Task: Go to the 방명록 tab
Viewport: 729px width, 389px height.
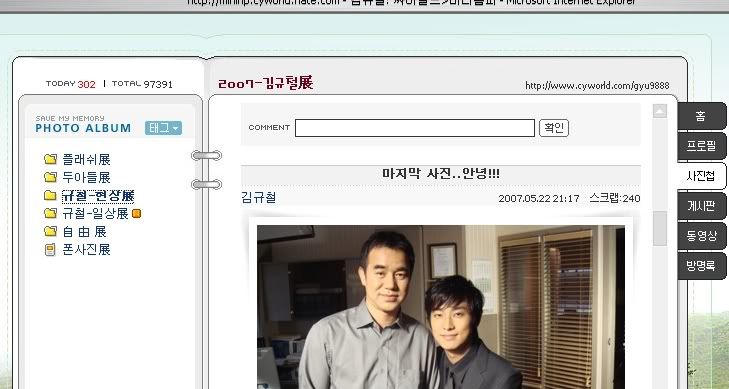Action: (x=701, y=266)
